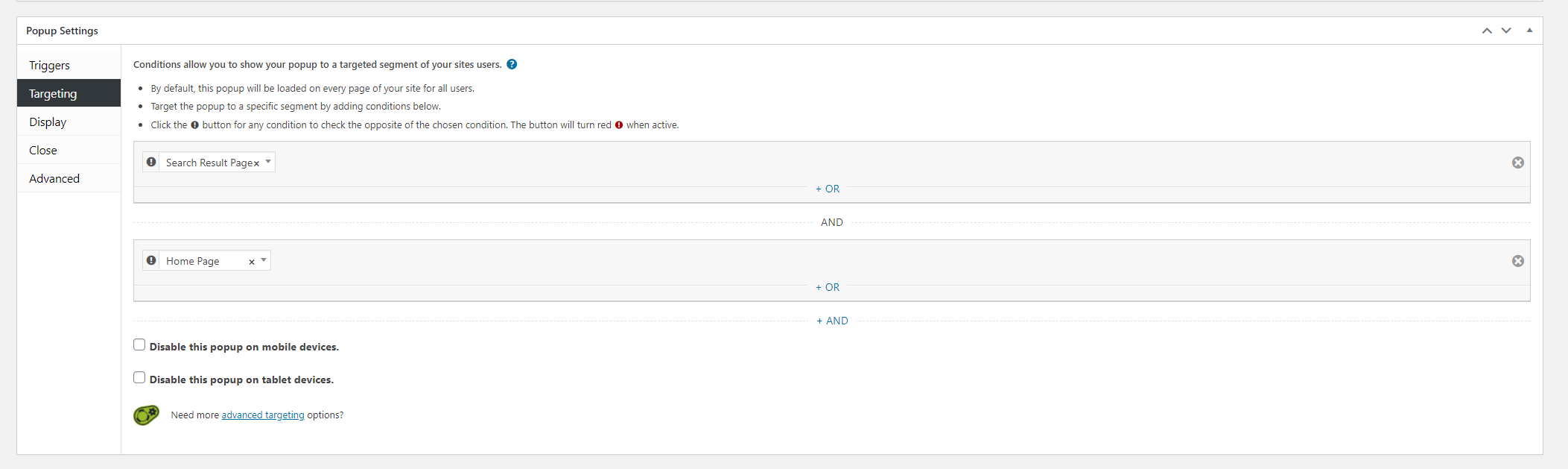Collapse the Popup Settings panel
The height and width of the screenshot is (469, 1568).
[x=1529, y=31]
